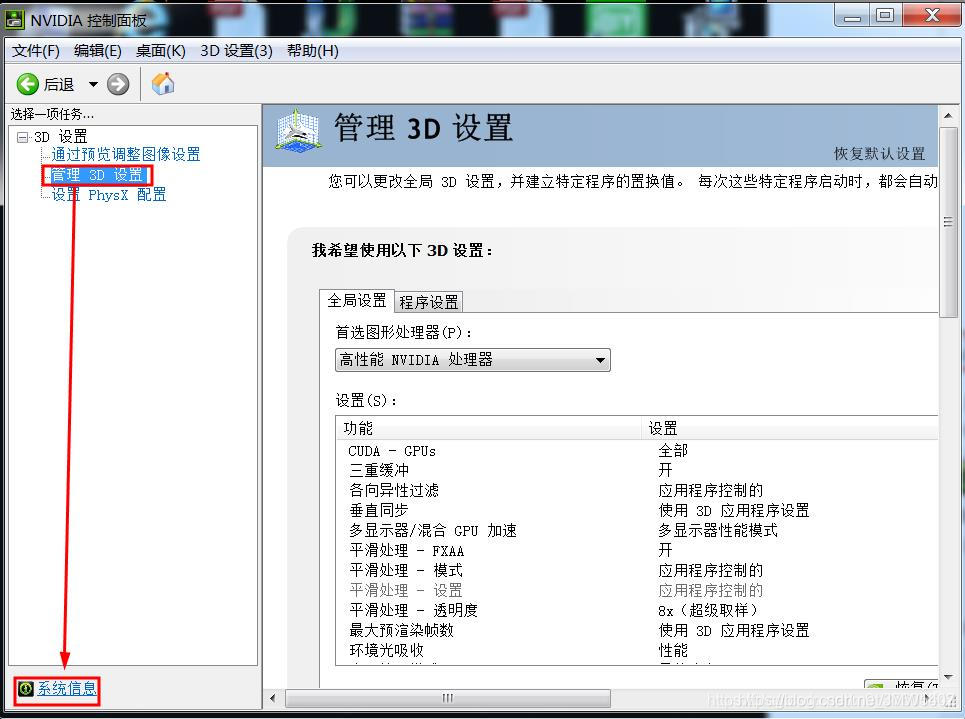Click the Manage 3D Settings header graphic
Image resolution: width=965 pixels, height=719 pixels.
point(298,129)
